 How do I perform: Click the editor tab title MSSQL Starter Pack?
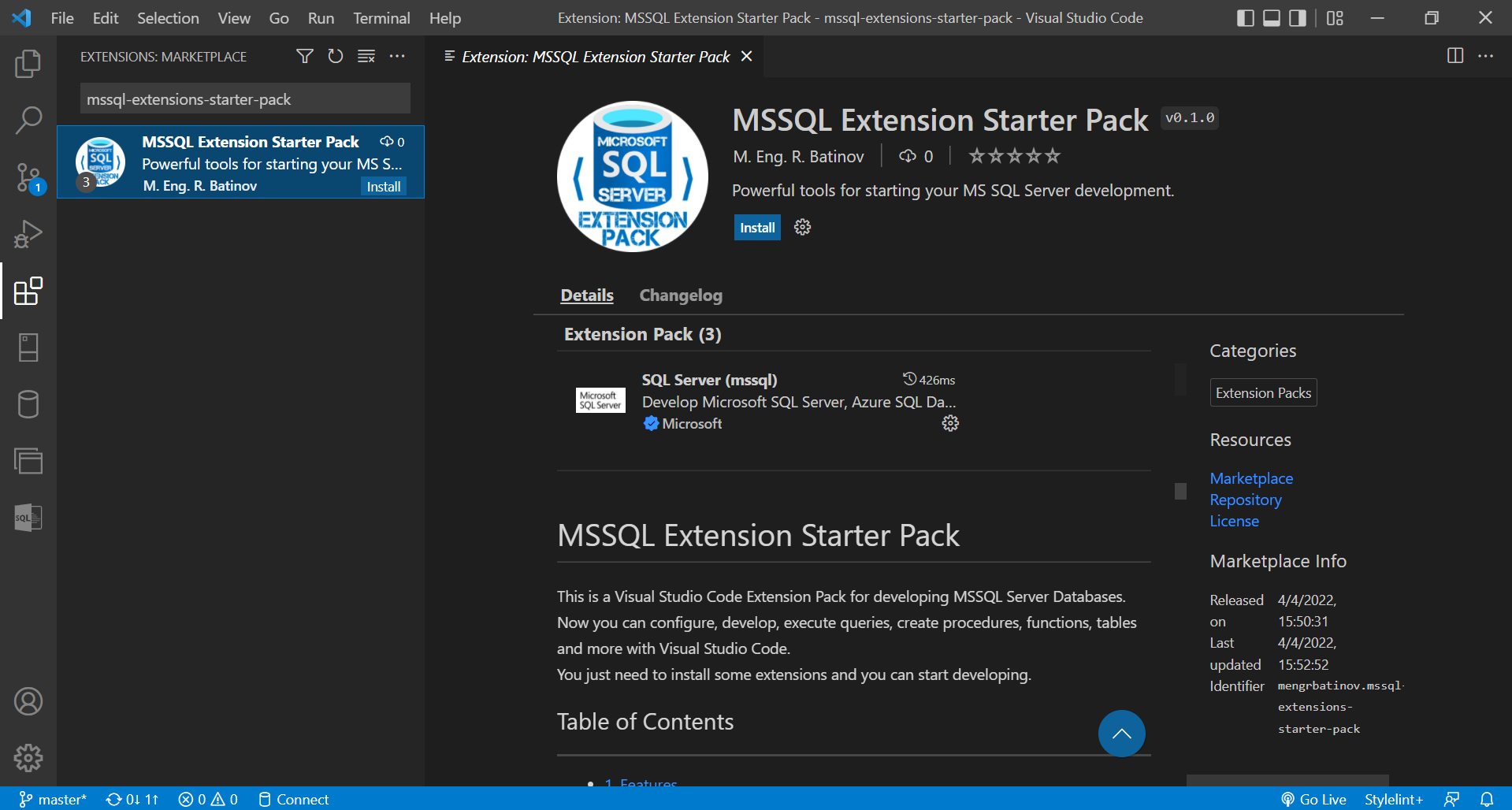tap(596, 56)
